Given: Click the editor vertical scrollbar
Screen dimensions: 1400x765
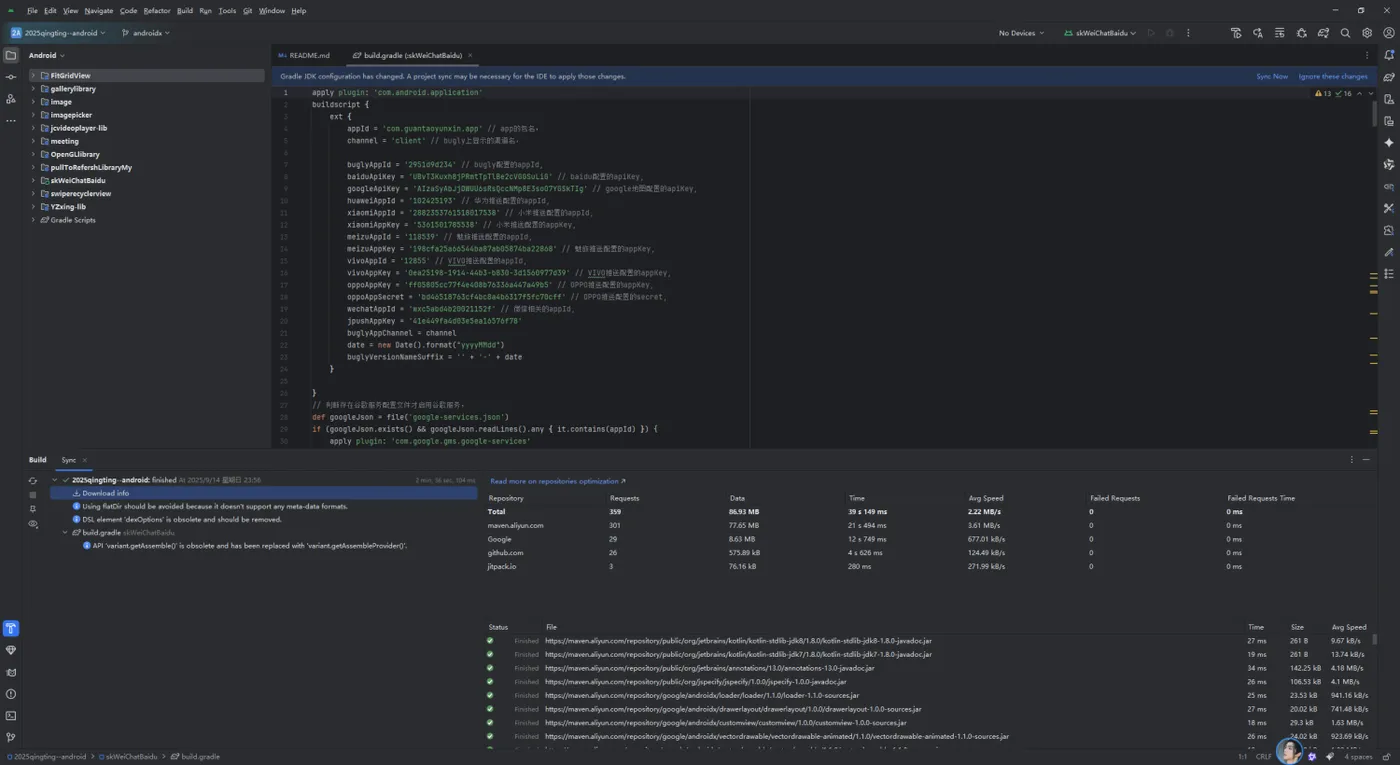Looking at the screenshot, I should click(x=1375, y=113).
